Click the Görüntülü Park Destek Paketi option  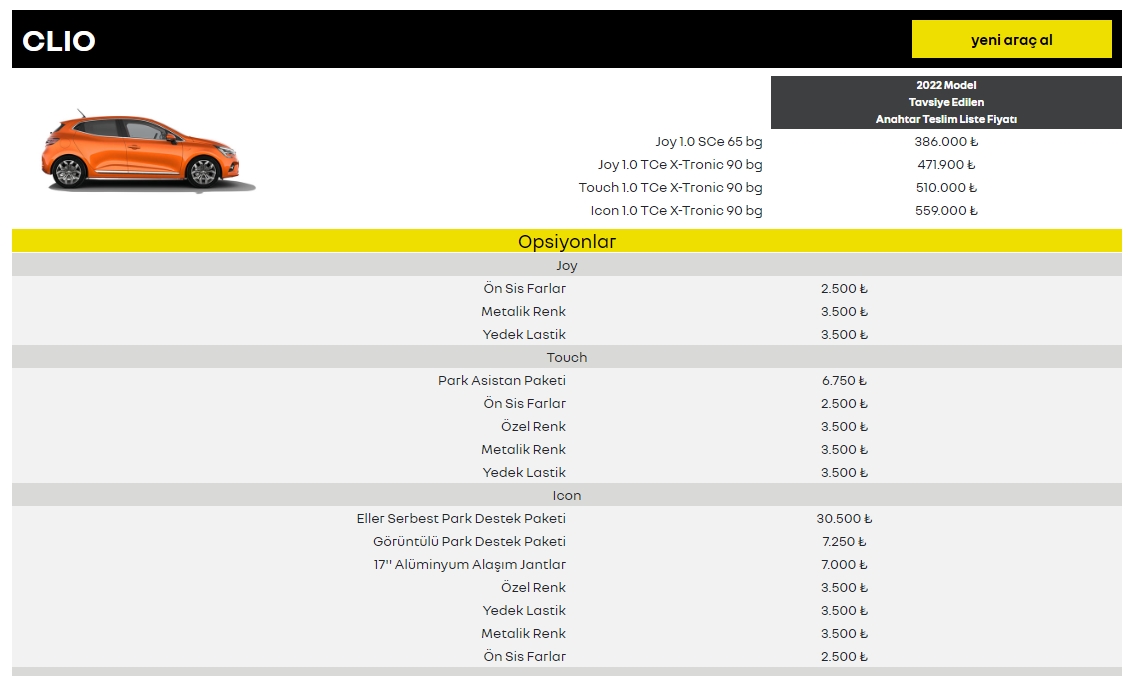[469, 542]
